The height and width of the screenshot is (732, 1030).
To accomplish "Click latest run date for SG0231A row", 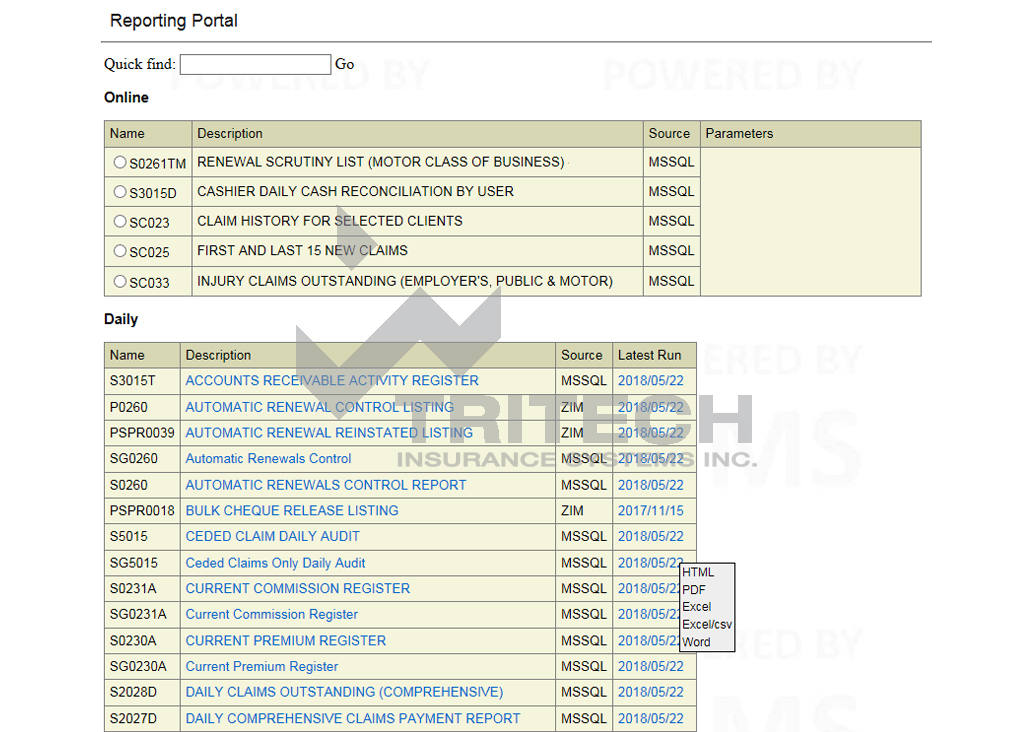I will pyautogui.click(x=648, y=614).
